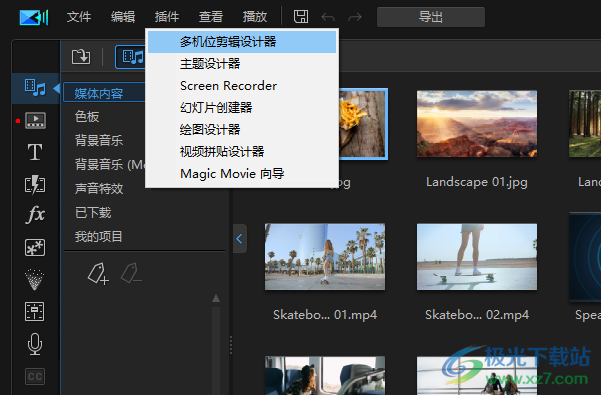The height and width of the screenshot is (395, 601).
Task: Open the Voice-over microphone icon
Action: [35, 344]
